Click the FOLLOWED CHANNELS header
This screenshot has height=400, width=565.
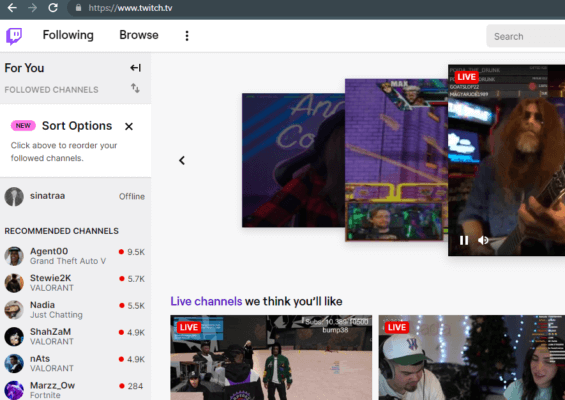point(51,90)
